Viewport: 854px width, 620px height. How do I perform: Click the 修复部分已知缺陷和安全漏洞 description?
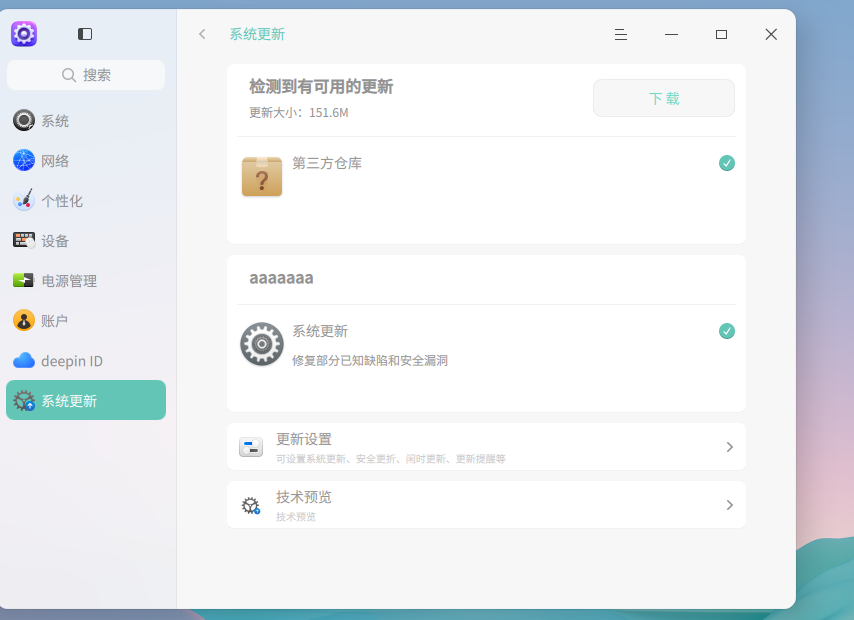click(370, 361)
